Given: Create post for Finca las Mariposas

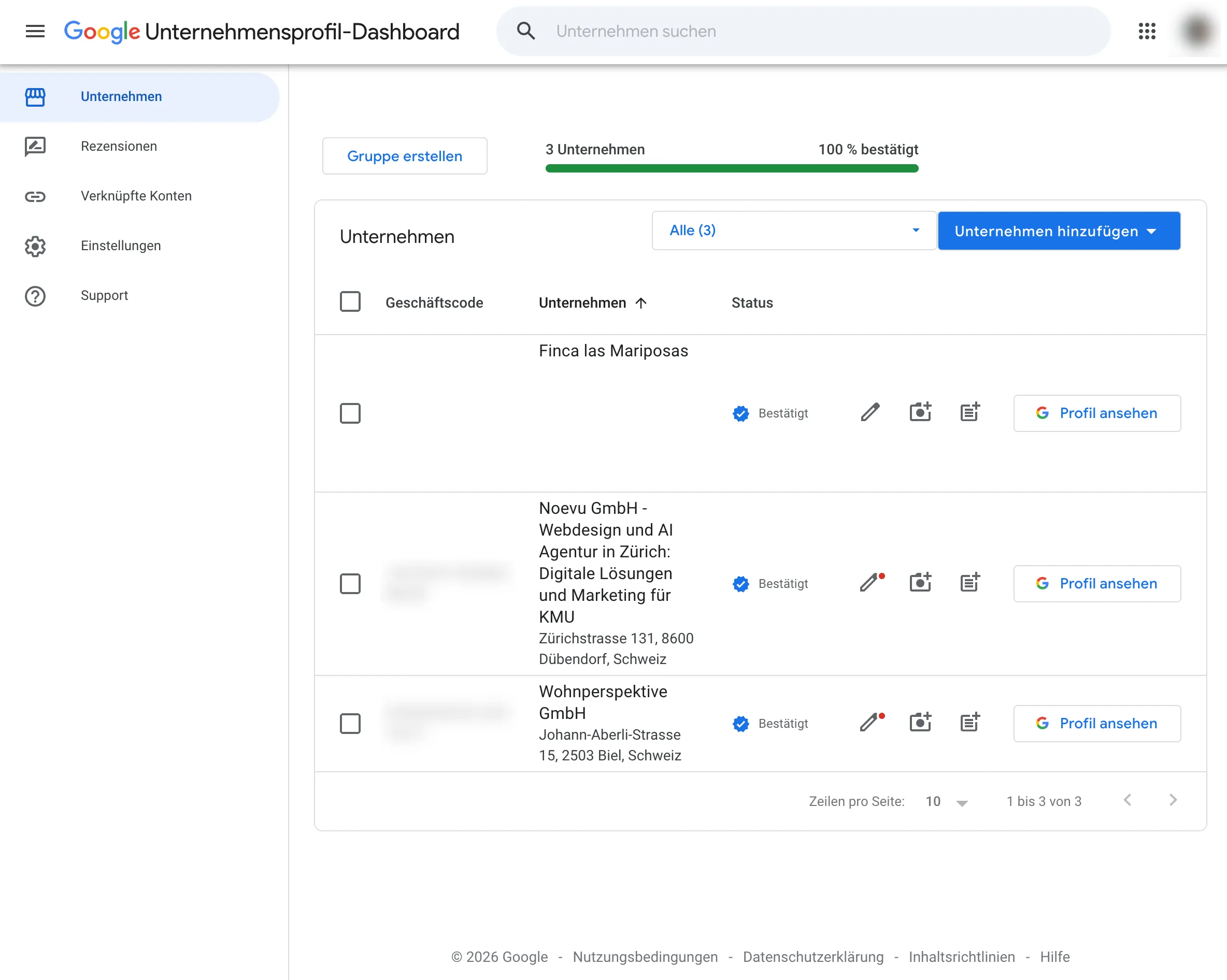Looking at the screenshot, I should (x=971, y=412).
